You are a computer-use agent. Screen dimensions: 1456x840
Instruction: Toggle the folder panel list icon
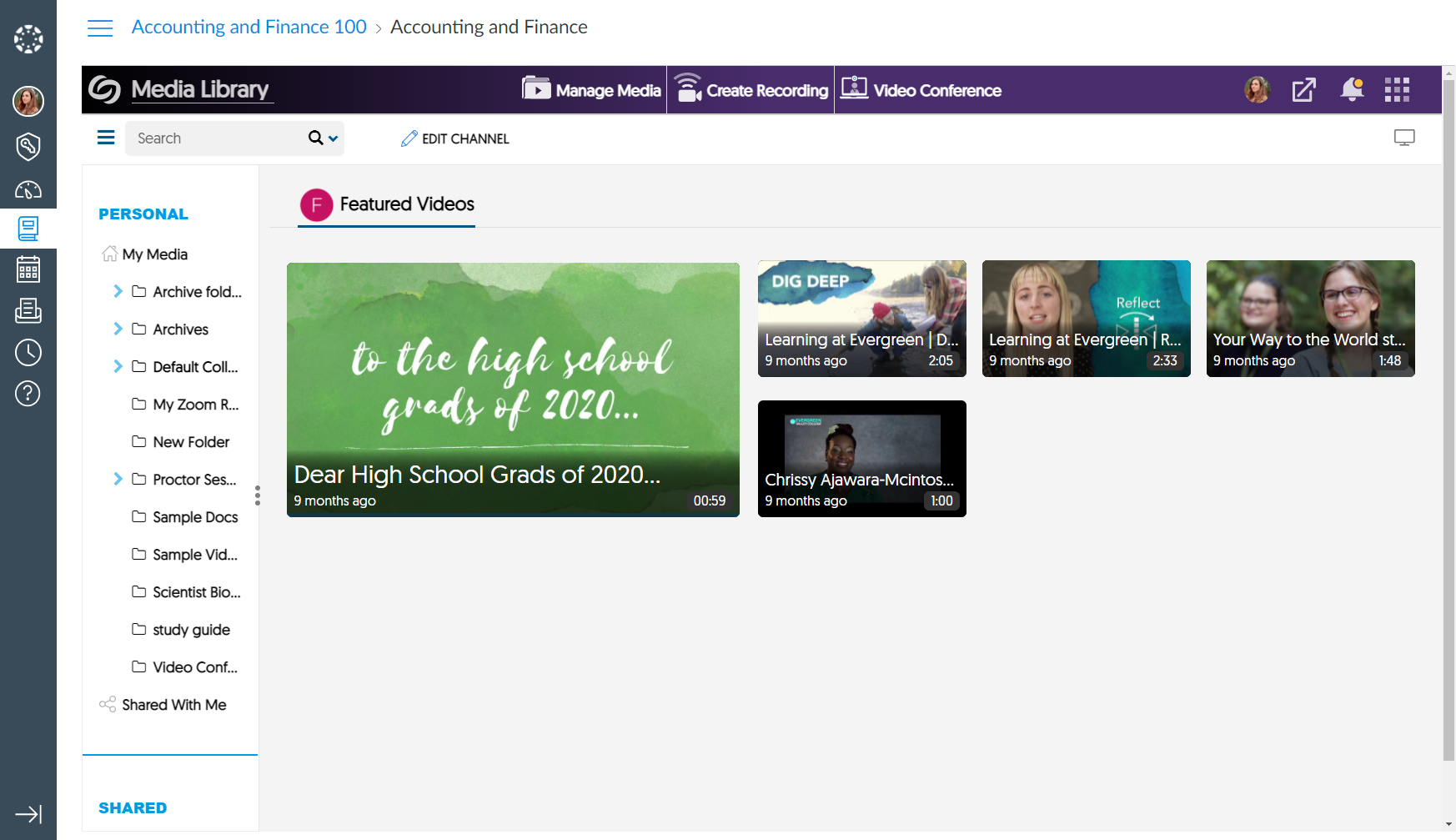tap(106, 138)
